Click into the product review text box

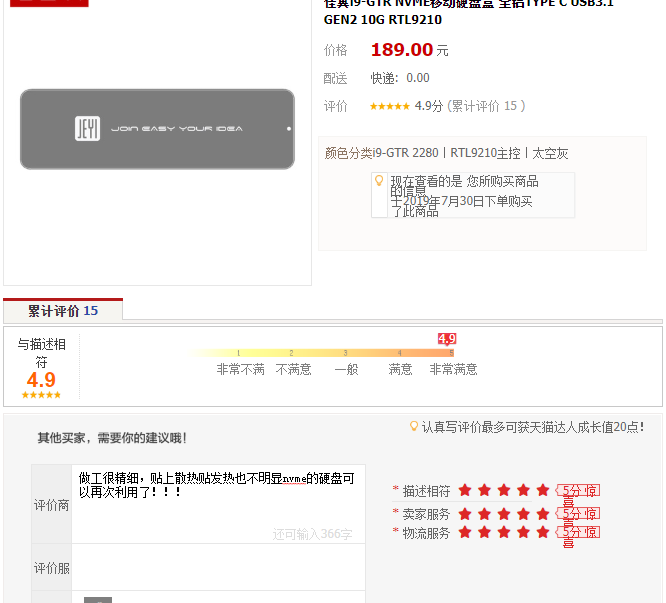click(218, 504)
